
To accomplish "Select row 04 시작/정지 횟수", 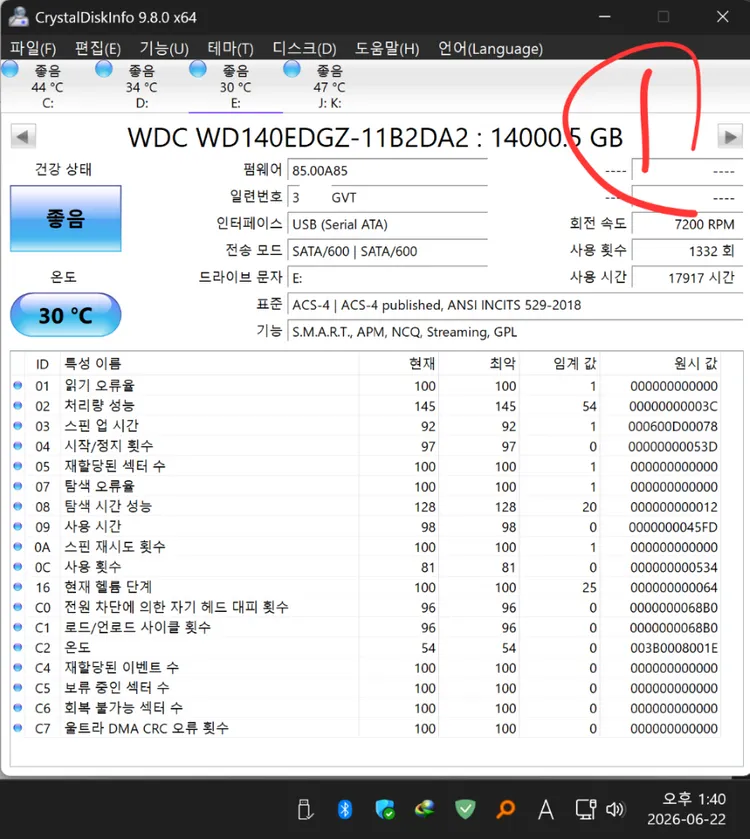I will tap(366, 446).
